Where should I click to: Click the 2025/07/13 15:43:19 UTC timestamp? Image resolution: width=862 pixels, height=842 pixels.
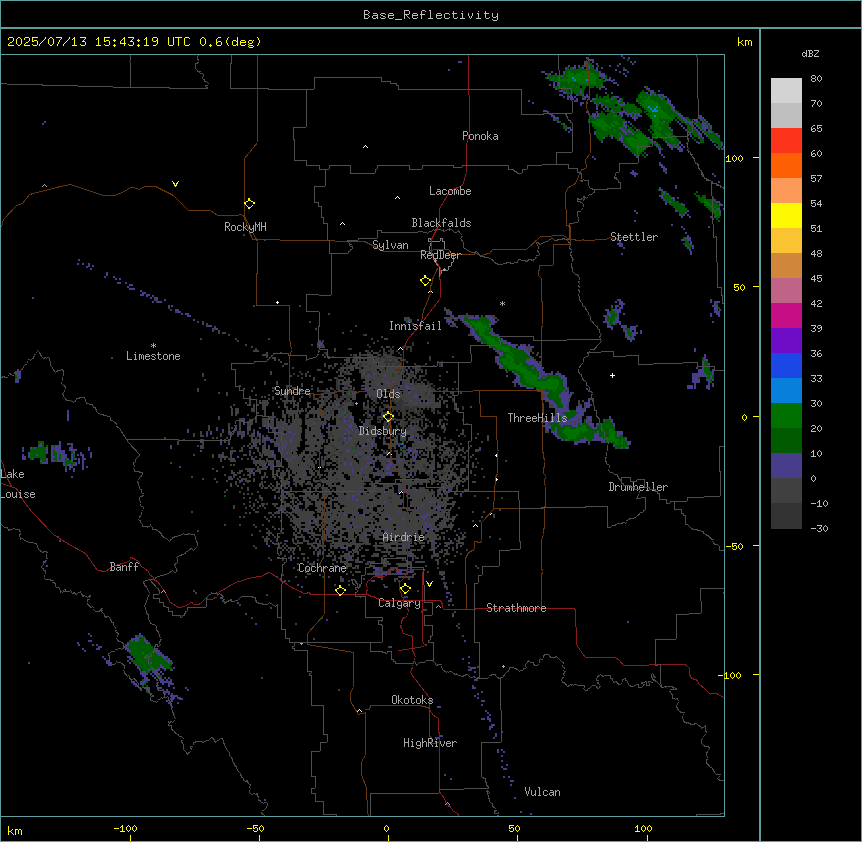tap(98, 42)
